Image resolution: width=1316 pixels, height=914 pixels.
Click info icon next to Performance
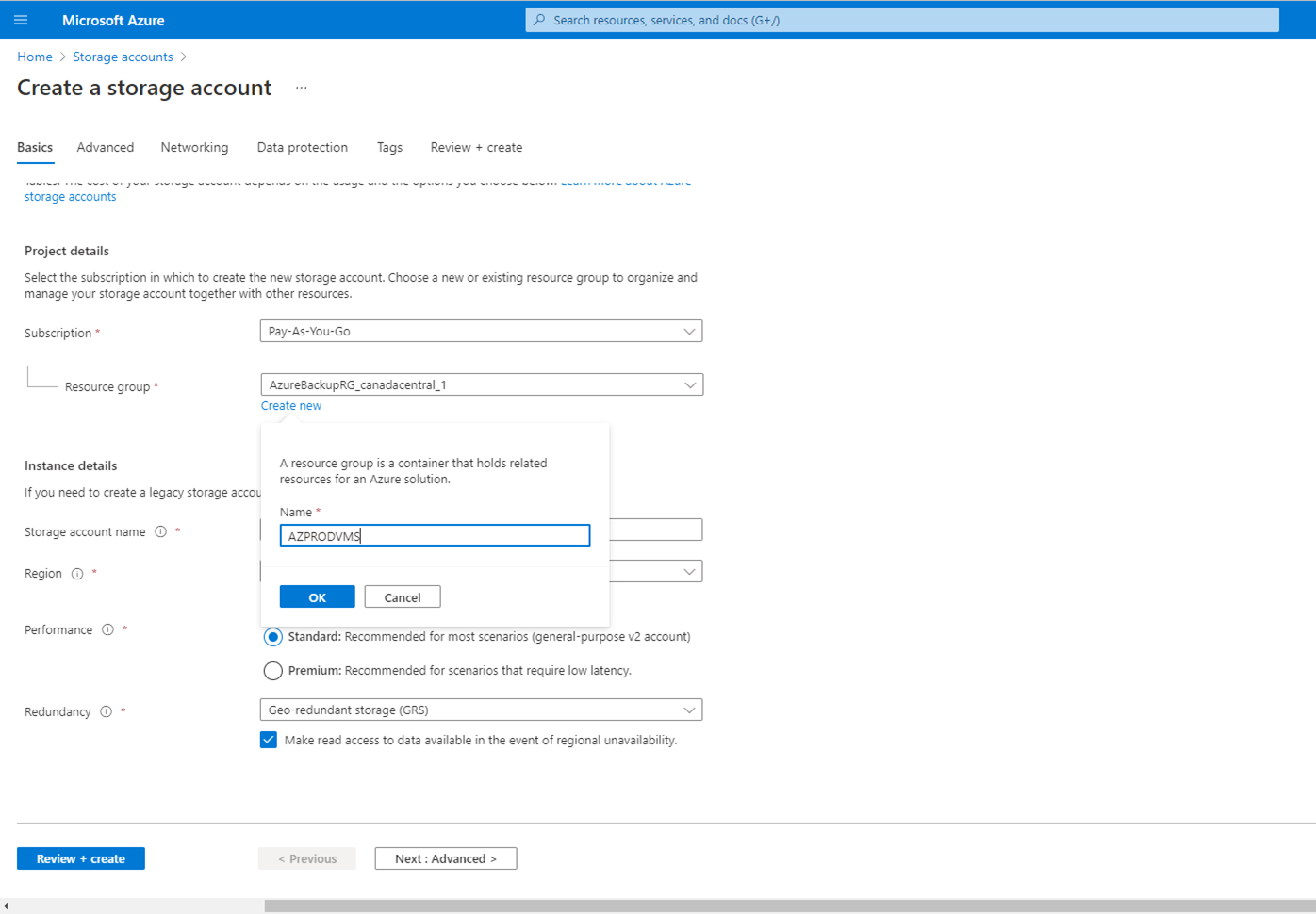tap(107, 630)
